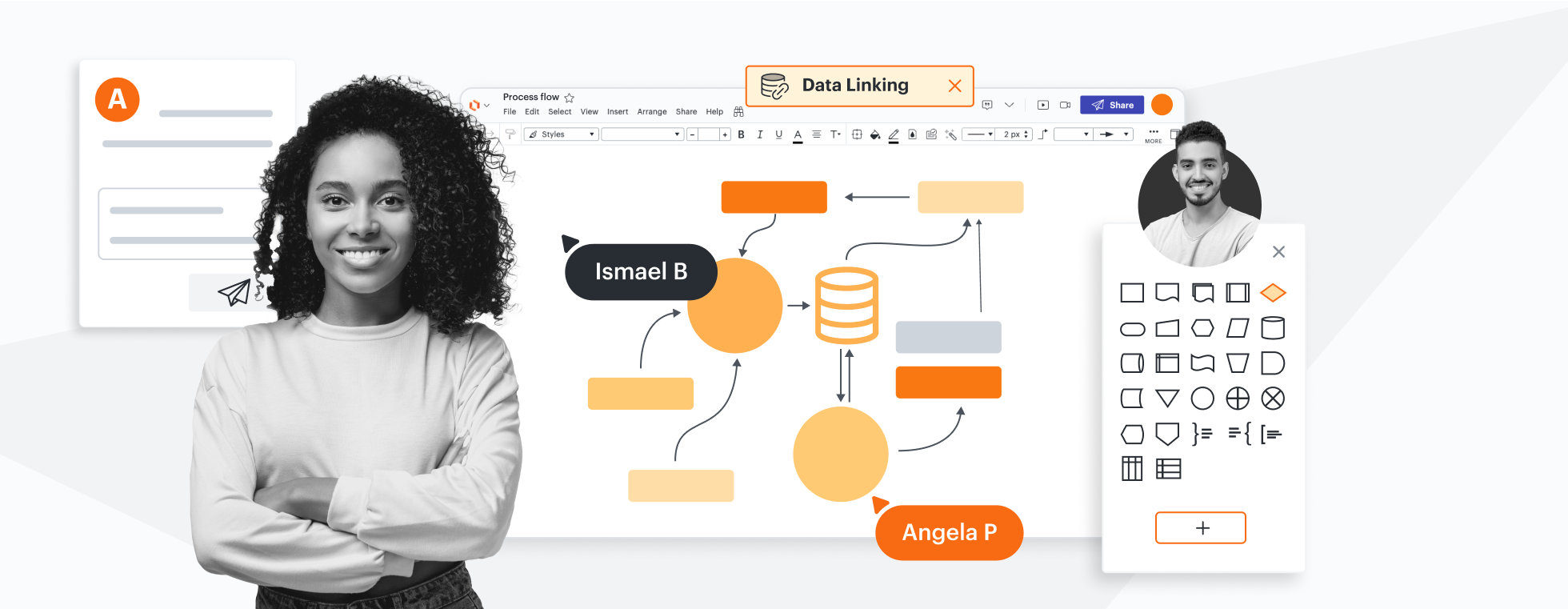Click the text color underlined A swatch
The image size is (1568, 609).
tap(798, 135)
